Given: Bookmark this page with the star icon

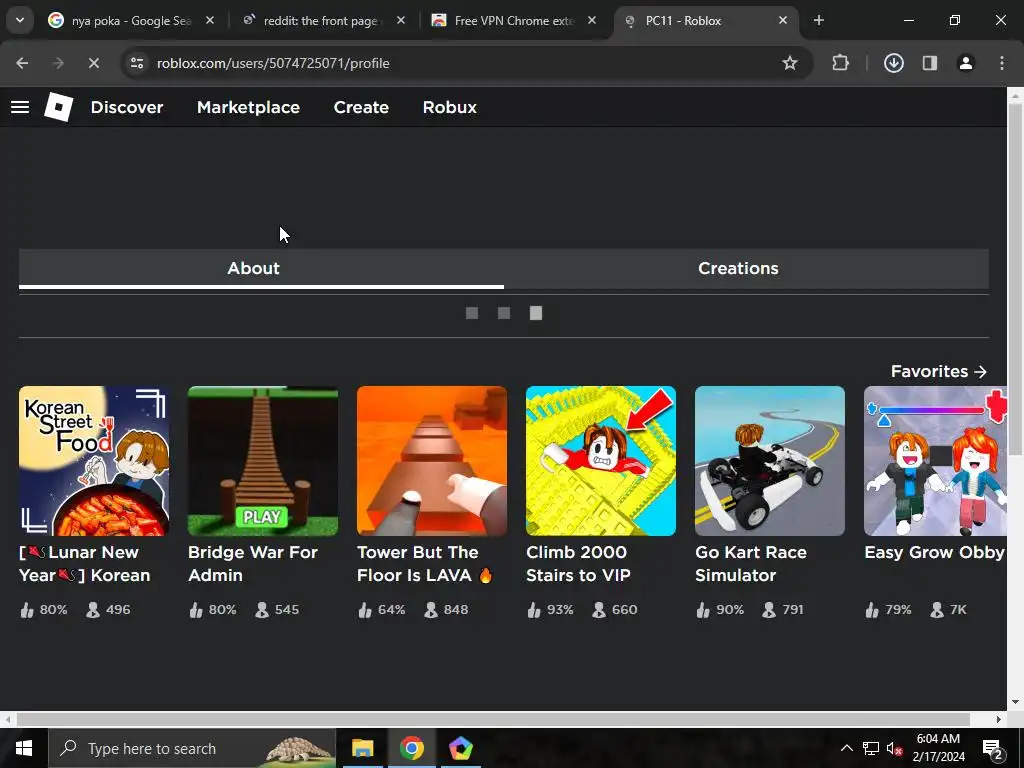Looking at the screenshot, I should pyautogui.click(x=790, y=63).
